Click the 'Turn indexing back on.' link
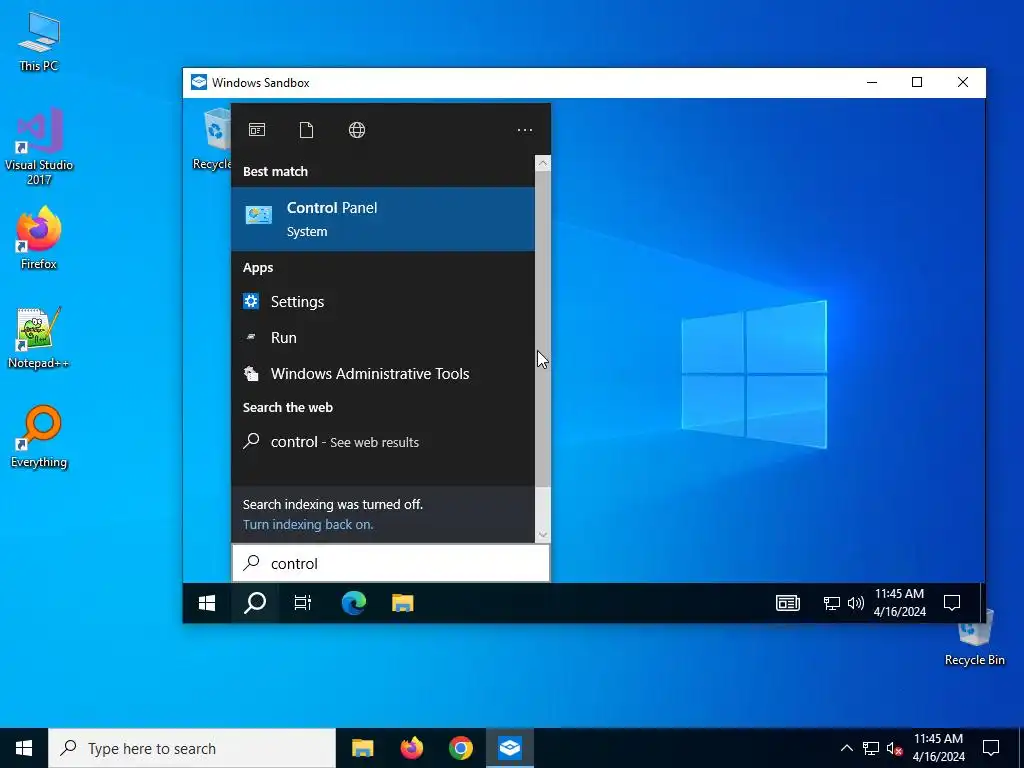1024x768 pixels. coord(308,524)
